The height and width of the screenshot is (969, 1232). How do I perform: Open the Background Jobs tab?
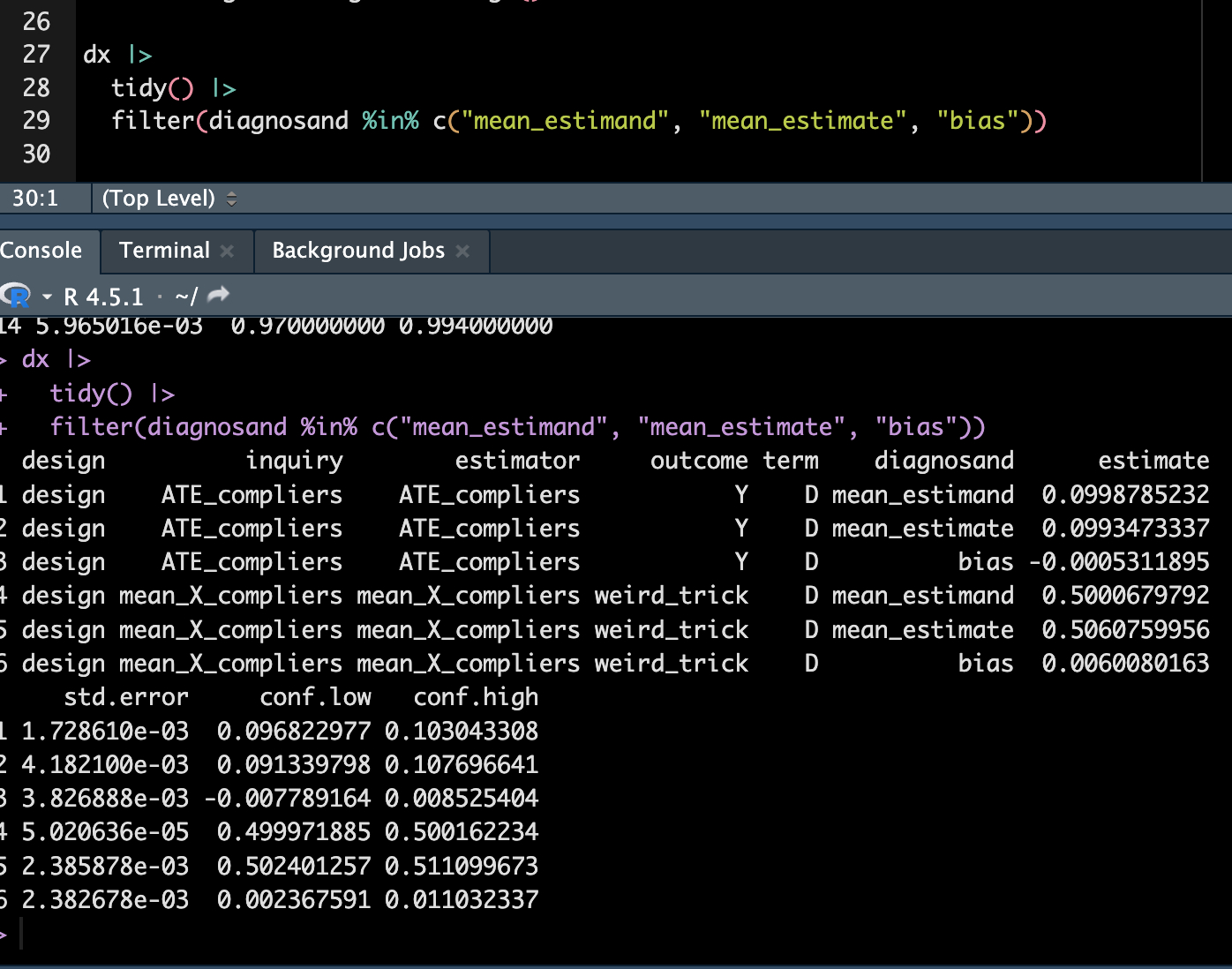pos(358,251)
